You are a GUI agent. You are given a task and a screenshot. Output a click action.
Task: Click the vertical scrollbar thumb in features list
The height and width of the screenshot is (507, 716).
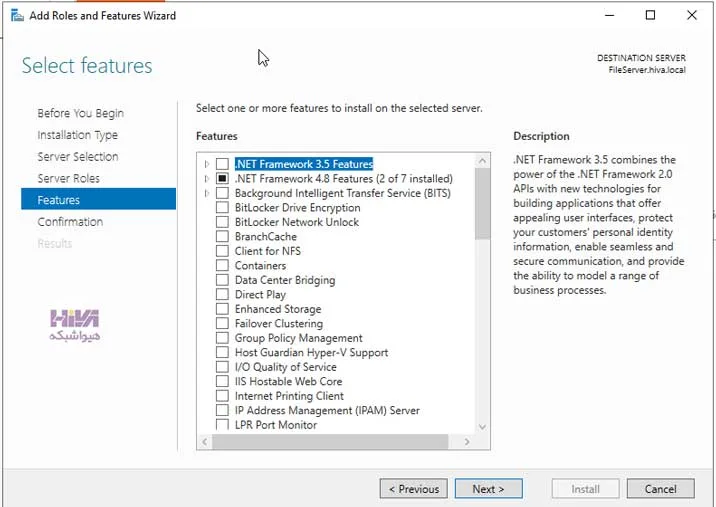point(482,204)
